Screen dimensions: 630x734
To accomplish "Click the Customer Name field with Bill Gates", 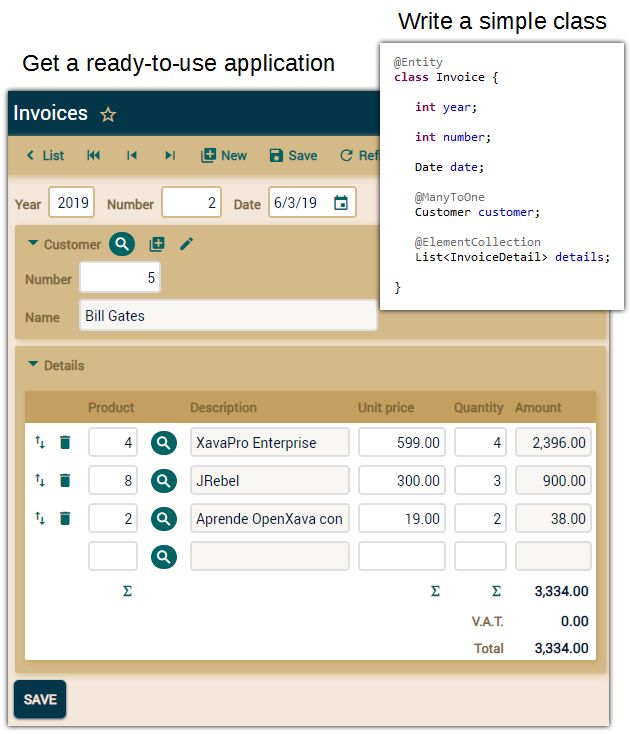I will pyautogui.click(x=228, y=316).
